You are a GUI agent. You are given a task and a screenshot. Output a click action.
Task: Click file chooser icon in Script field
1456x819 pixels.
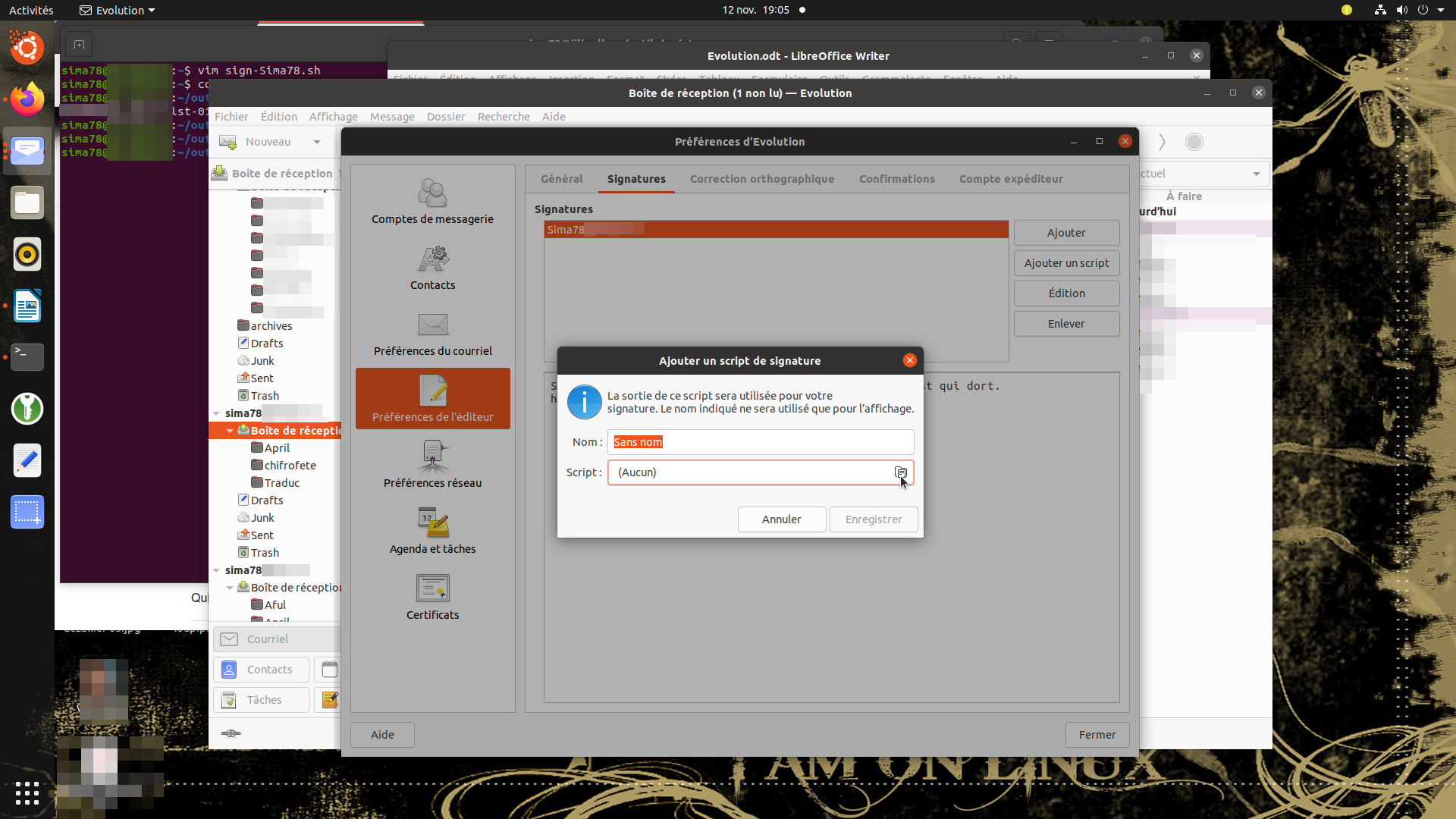900,472
